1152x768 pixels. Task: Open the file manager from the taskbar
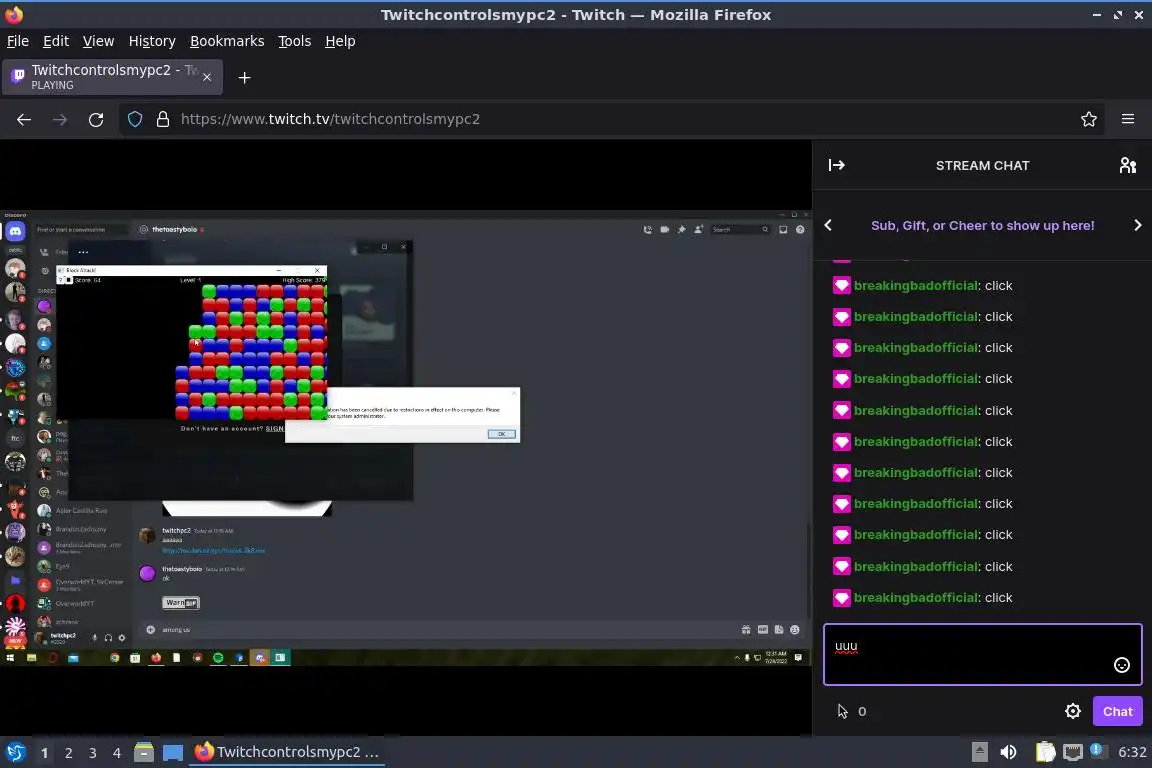click(x=144, y=752)
